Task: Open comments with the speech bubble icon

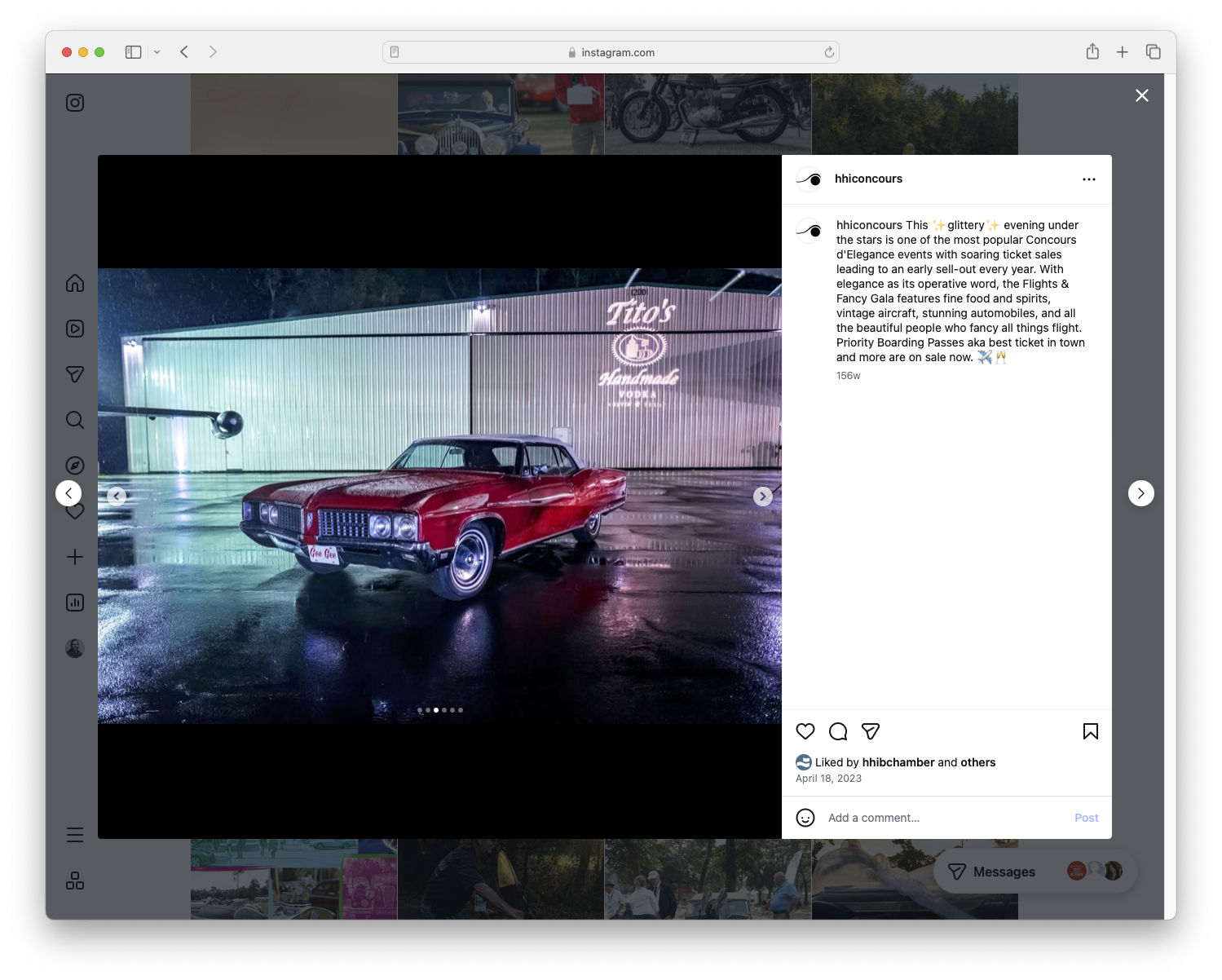Action: coord(838,731)
